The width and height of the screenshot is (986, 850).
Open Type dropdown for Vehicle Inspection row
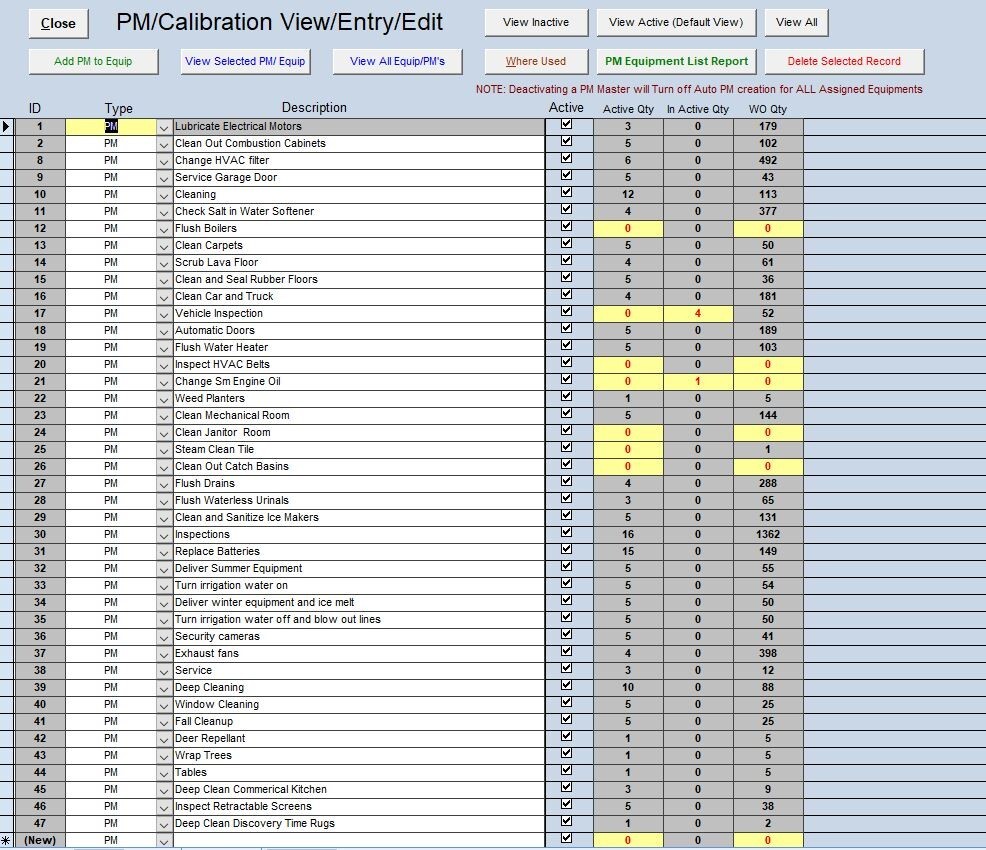tap(163, 313)
